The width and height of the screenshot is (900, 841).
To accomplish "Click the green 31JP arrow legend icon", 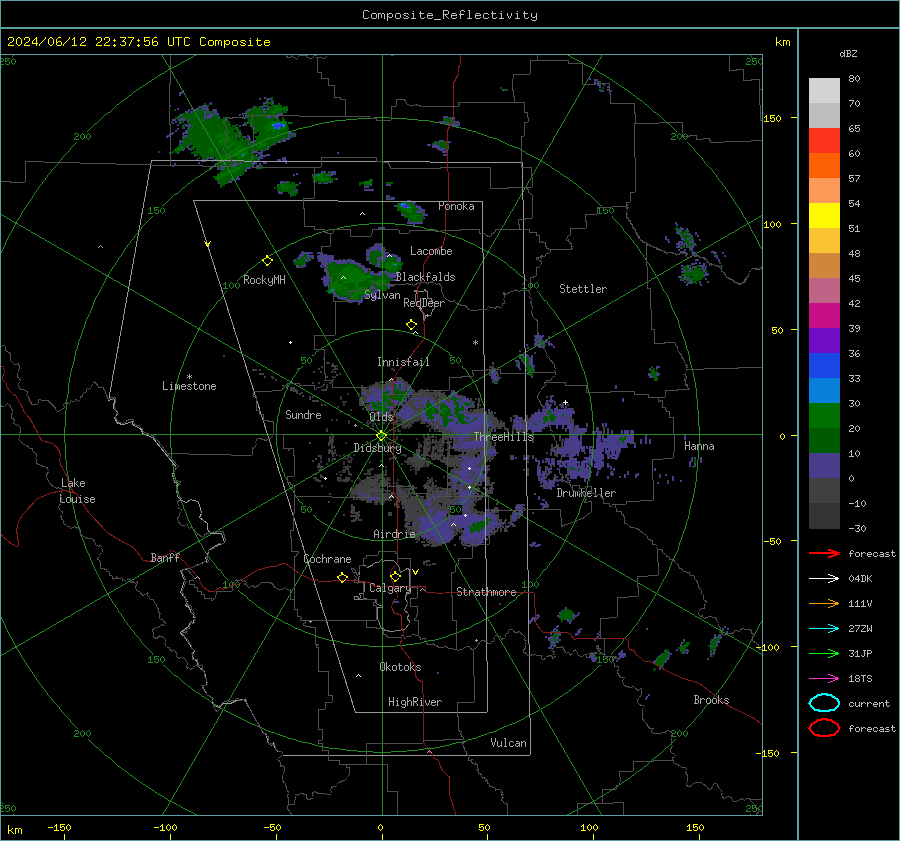I will point(824,653).
